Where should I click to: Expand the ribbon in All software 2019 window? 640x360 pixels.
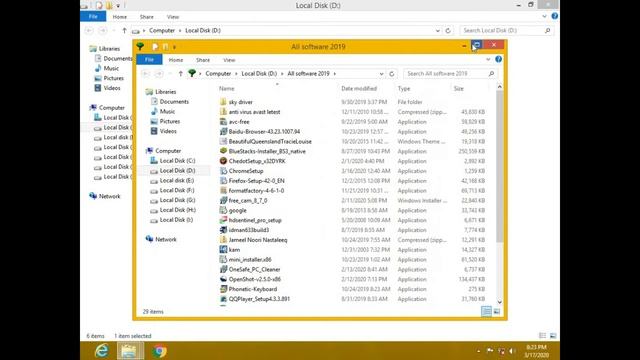point(488,60)
